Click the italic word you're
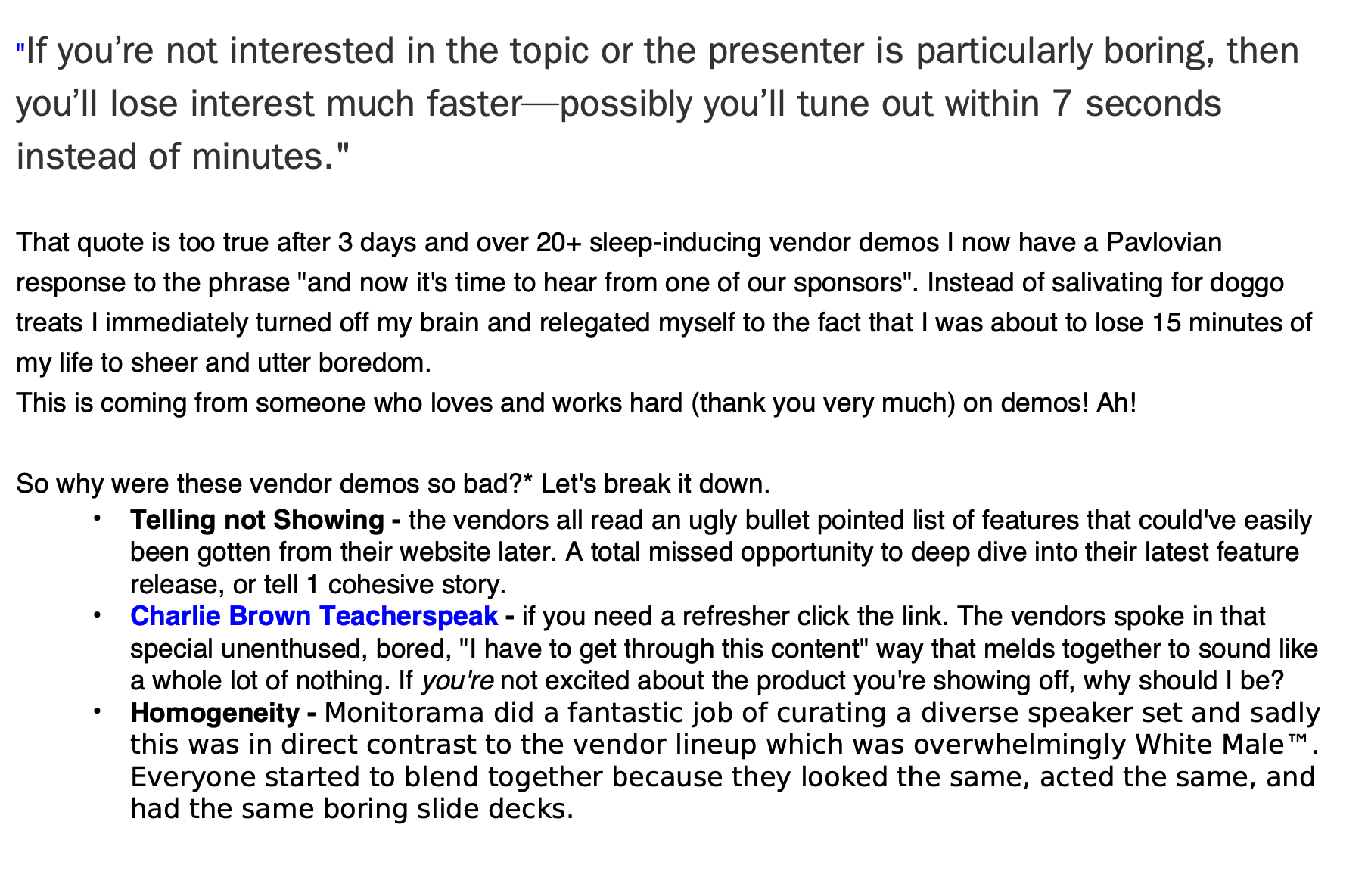 [458, 681]
